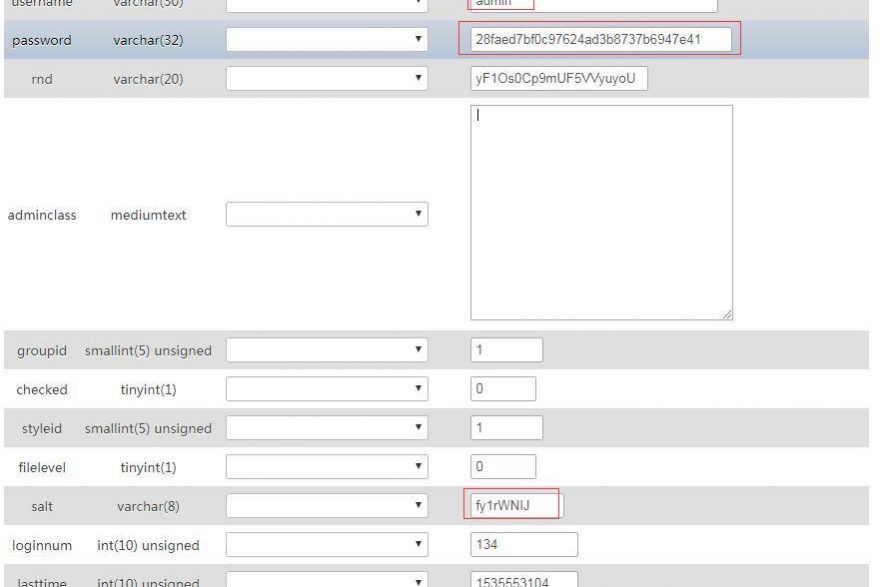This screenshot has width=880, height=587.
Task: Click the checked value input box
Action: (x=503, y=389)
